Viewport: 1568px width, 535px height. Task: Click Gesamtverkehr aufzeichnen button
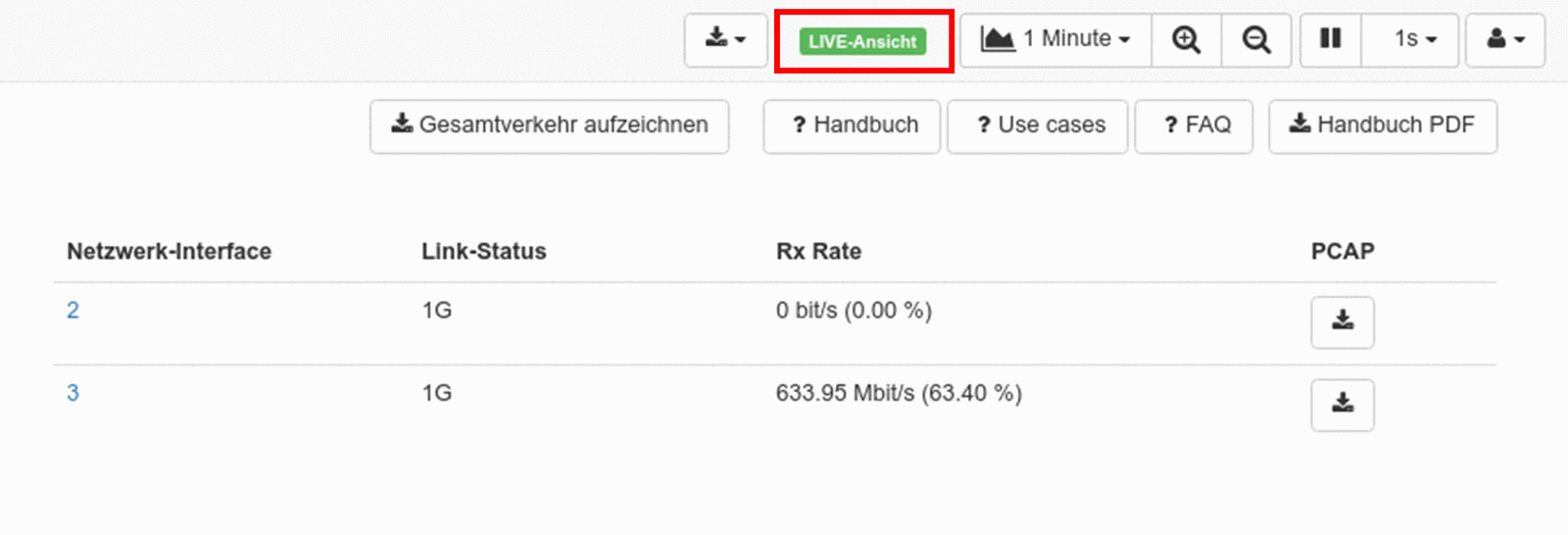550,125
